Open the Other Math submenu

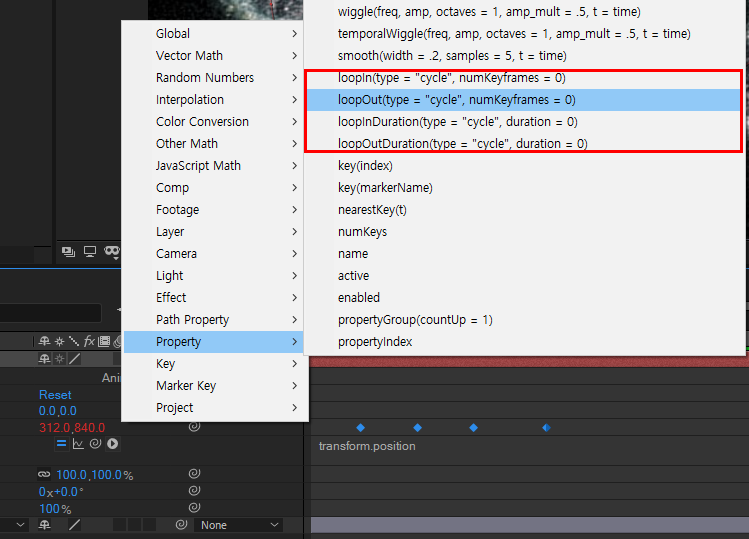[213, 143]
